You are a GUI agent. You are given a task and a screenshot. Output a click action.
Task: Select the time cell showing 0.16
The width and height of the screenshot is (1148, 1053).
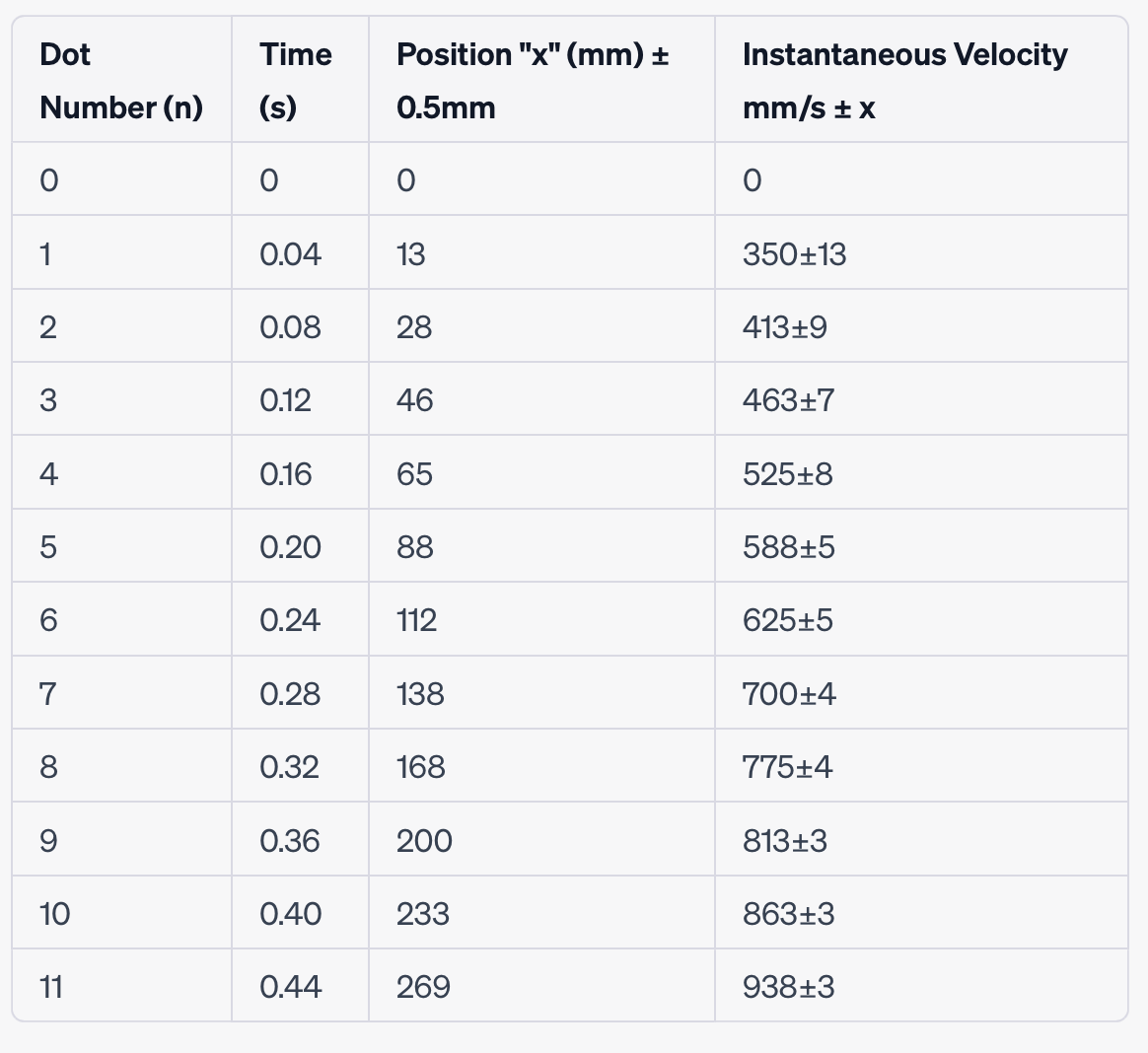click(x=286, y=474)
